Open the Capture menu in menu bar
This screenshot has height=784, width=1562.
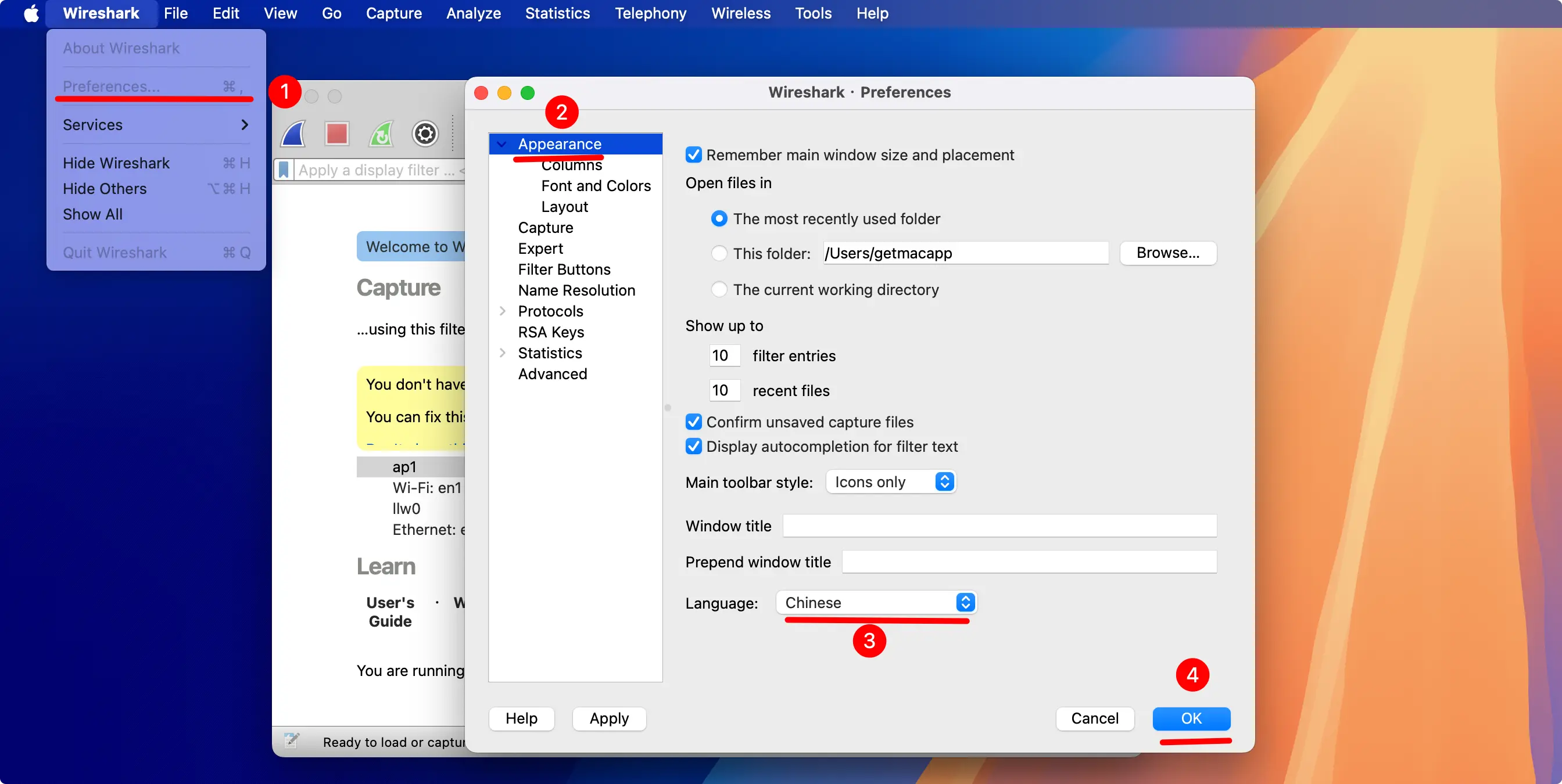[393, 13]
